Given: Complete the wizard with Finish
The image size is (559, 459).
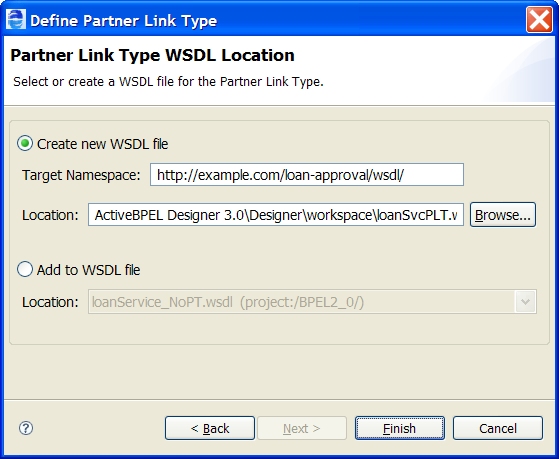Looking at the screenshot, I should click(400, 428).
